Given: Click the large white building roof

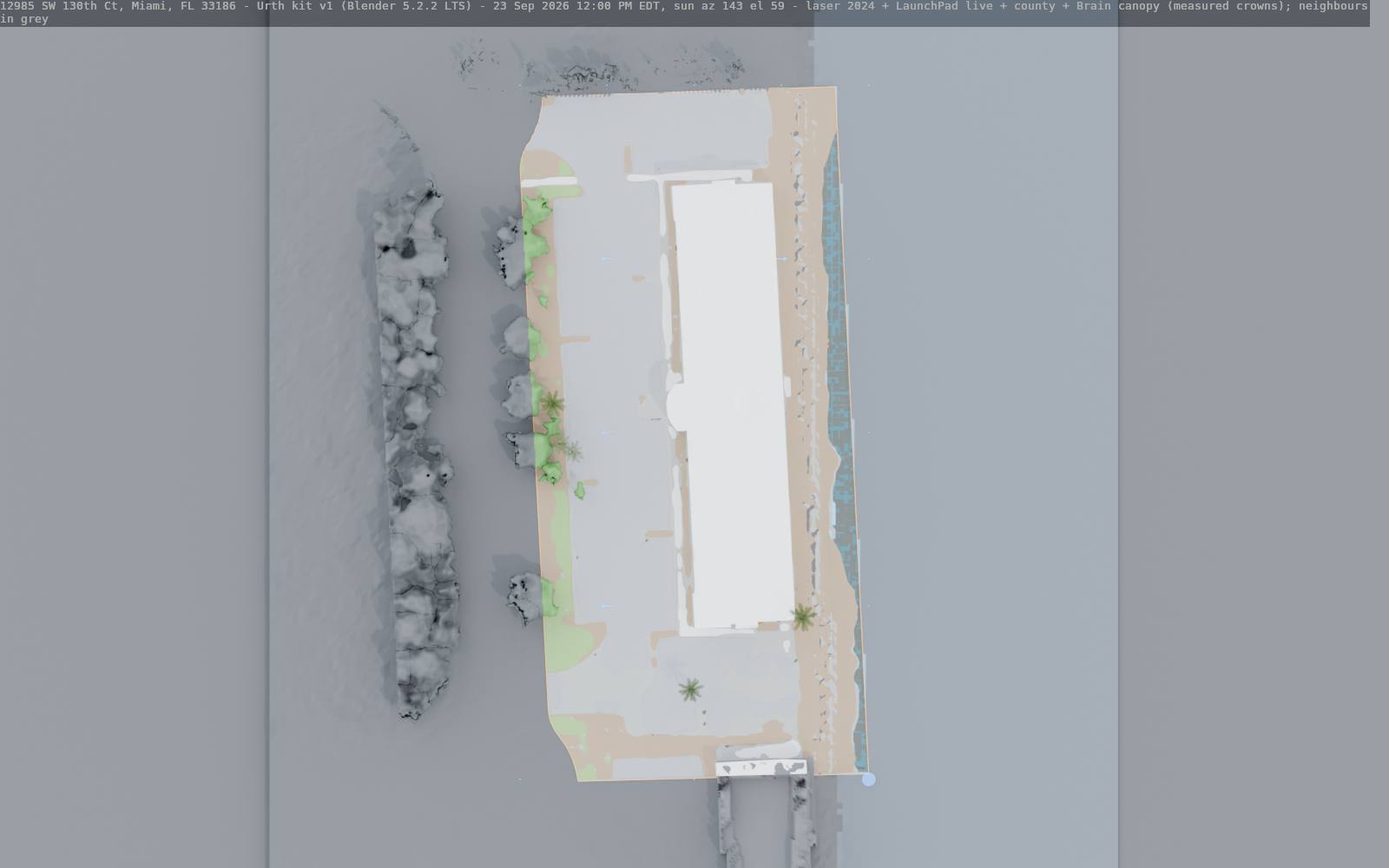Looking at the screenshot, I should click(x=734, y=404).
